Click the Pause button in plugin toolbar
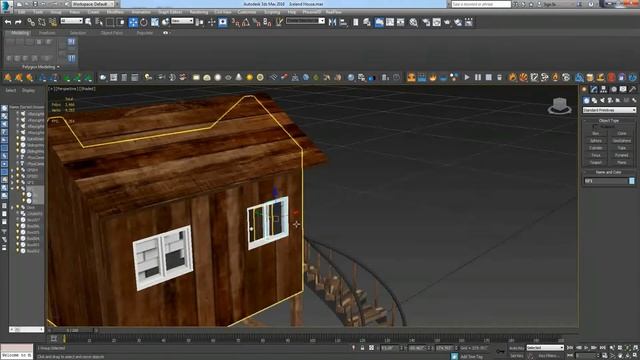 (478, 77)
